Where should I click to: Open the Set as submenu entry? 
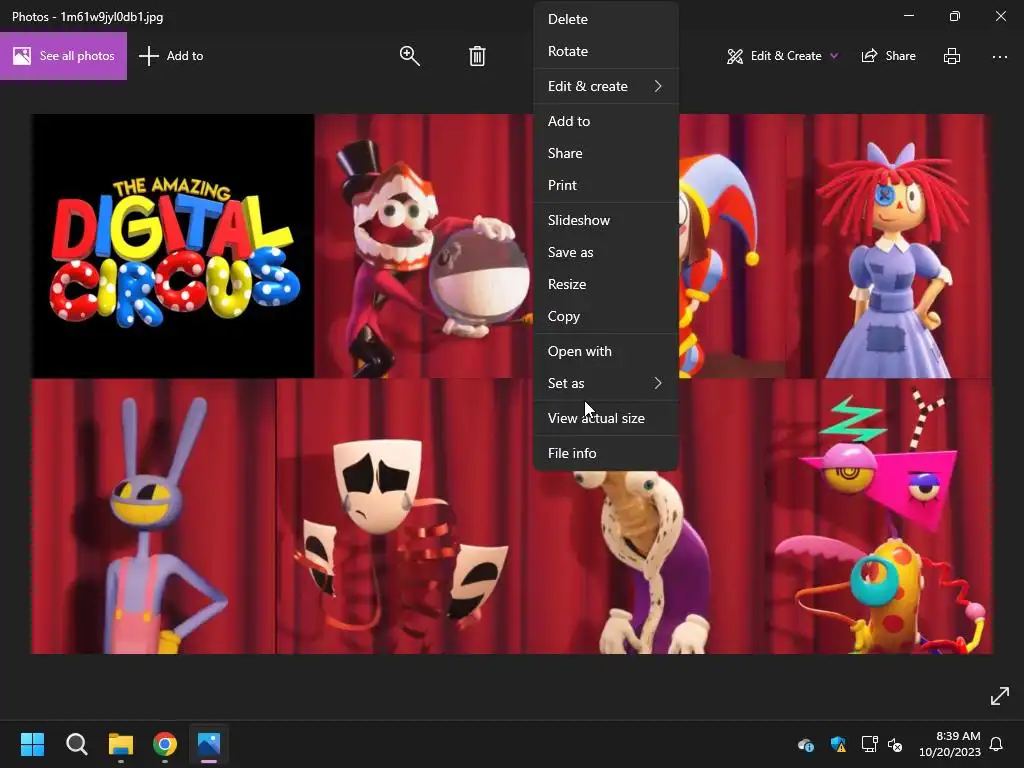click(x=605, y=383)
